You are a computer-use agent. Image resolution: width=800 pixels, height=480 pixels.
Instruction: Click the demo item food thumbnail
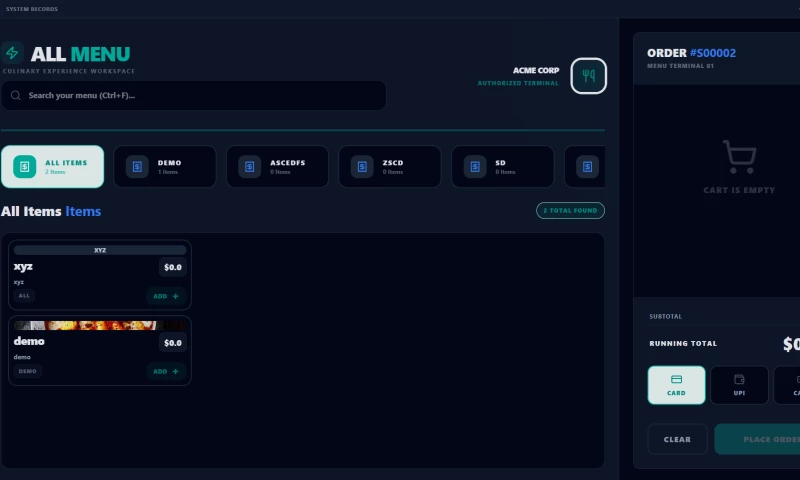pos(100,325)
